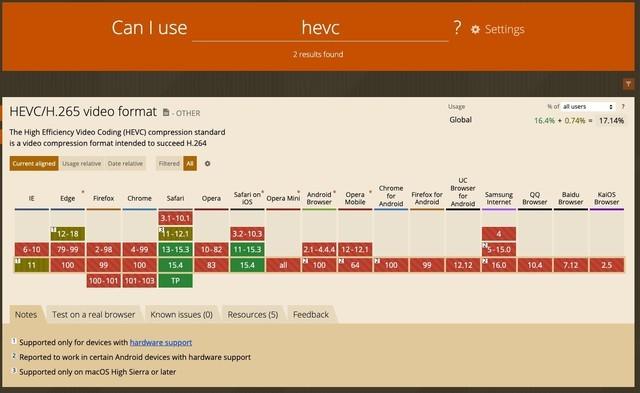Open the Known issues (0) tab
This screenshot has width=640, height=393.
tap(181, 315)
